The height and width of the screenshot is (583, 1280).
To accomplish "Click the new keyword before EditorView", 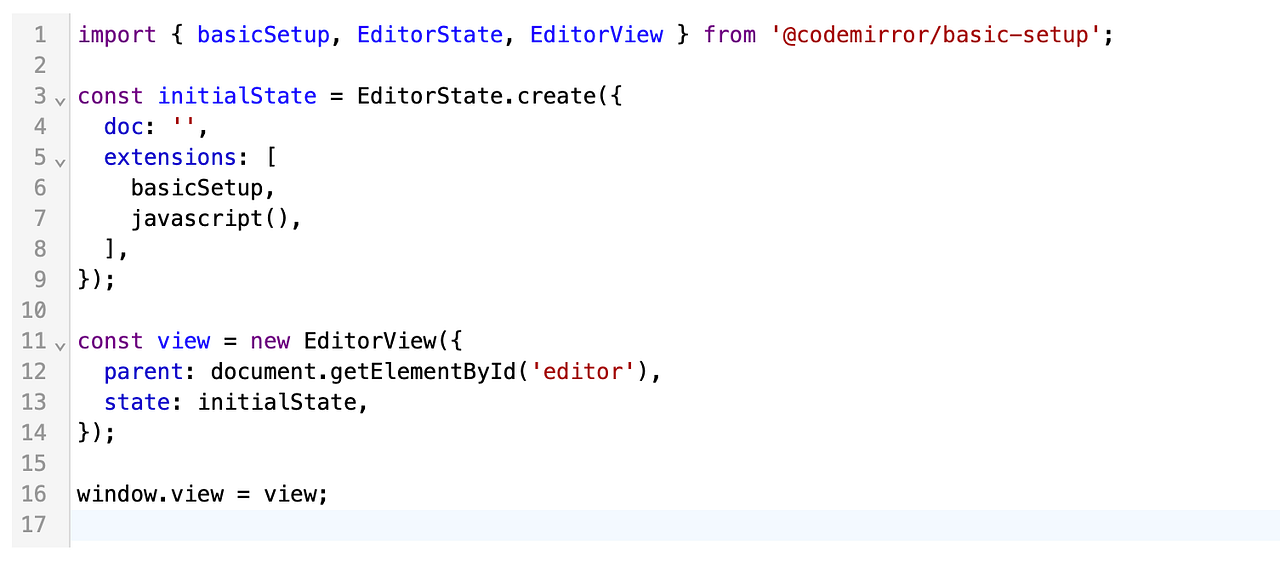I will [x=270, y=340].
